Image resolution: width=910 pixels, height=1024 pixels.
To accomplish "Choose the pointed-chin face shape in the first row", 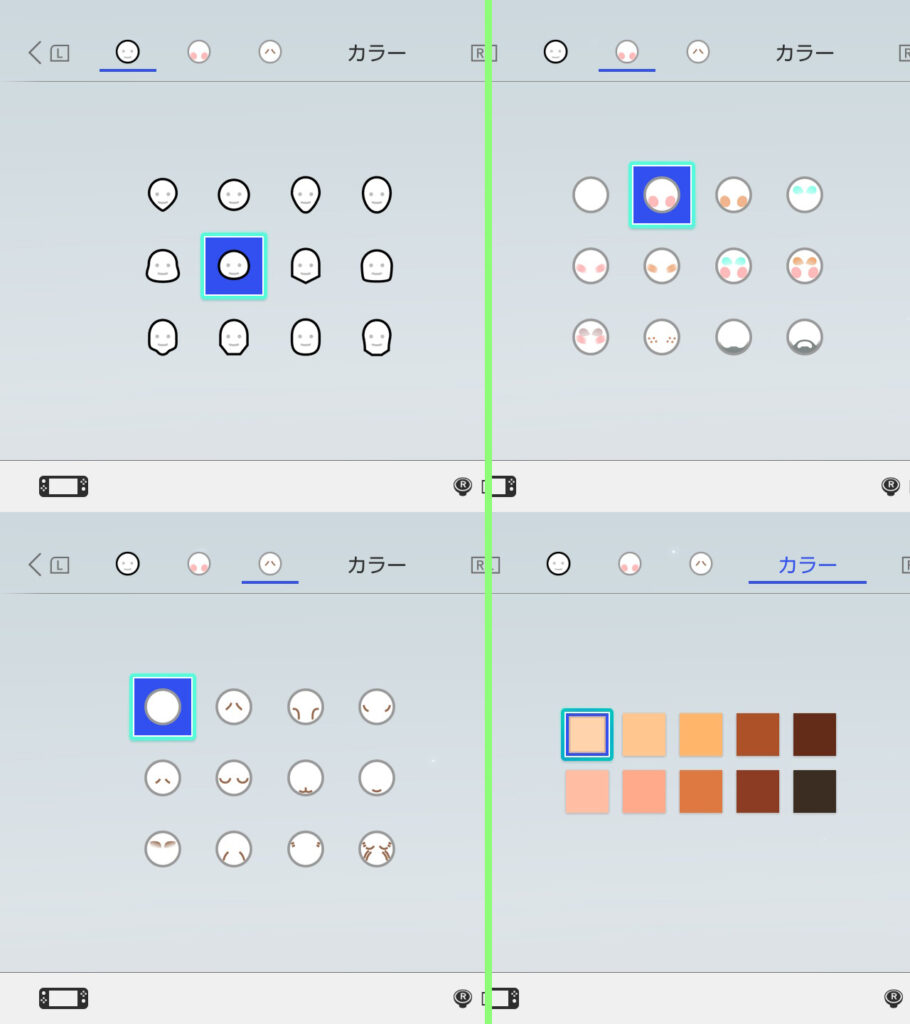I will 163,195.
